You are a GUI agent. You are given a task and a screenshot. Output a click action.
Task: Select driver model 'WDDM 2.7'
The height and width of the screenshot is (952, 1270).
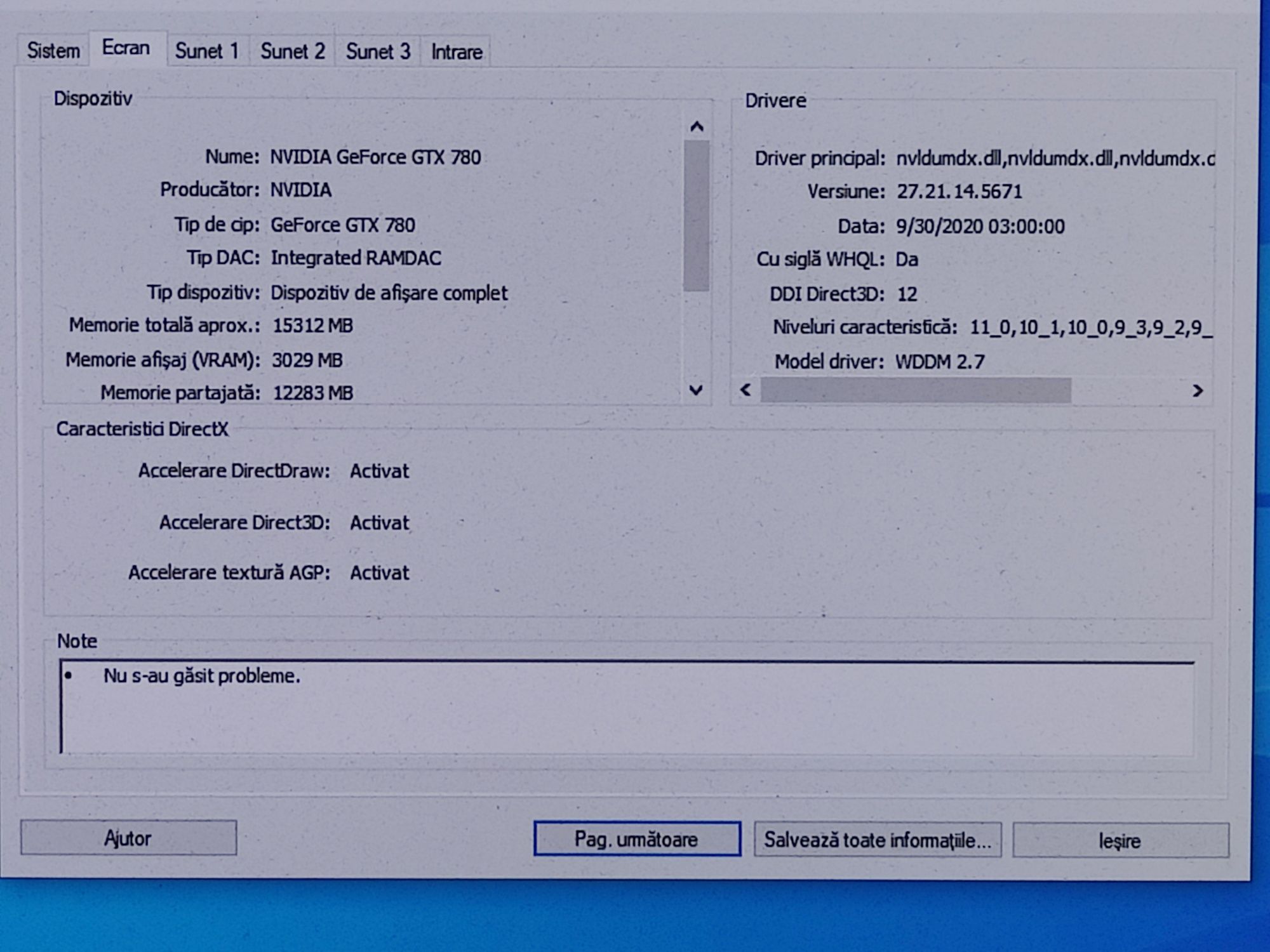940,362
